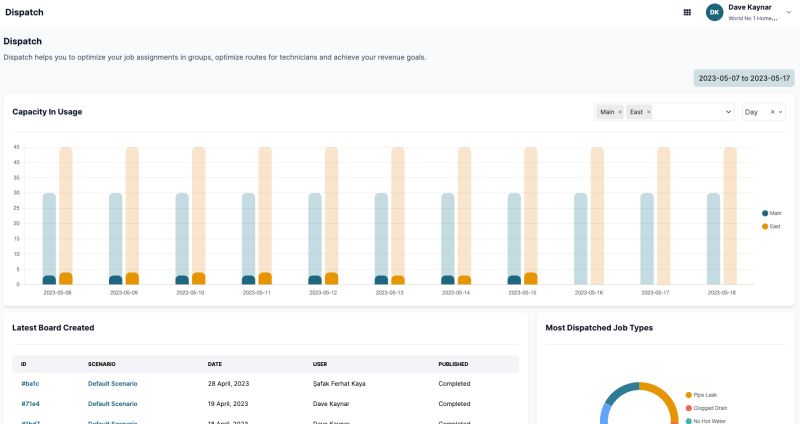Click the East capacity bar for 2023-05-17
The height and width of the screenshot is (424, 800).
click(x=663, y=215)
